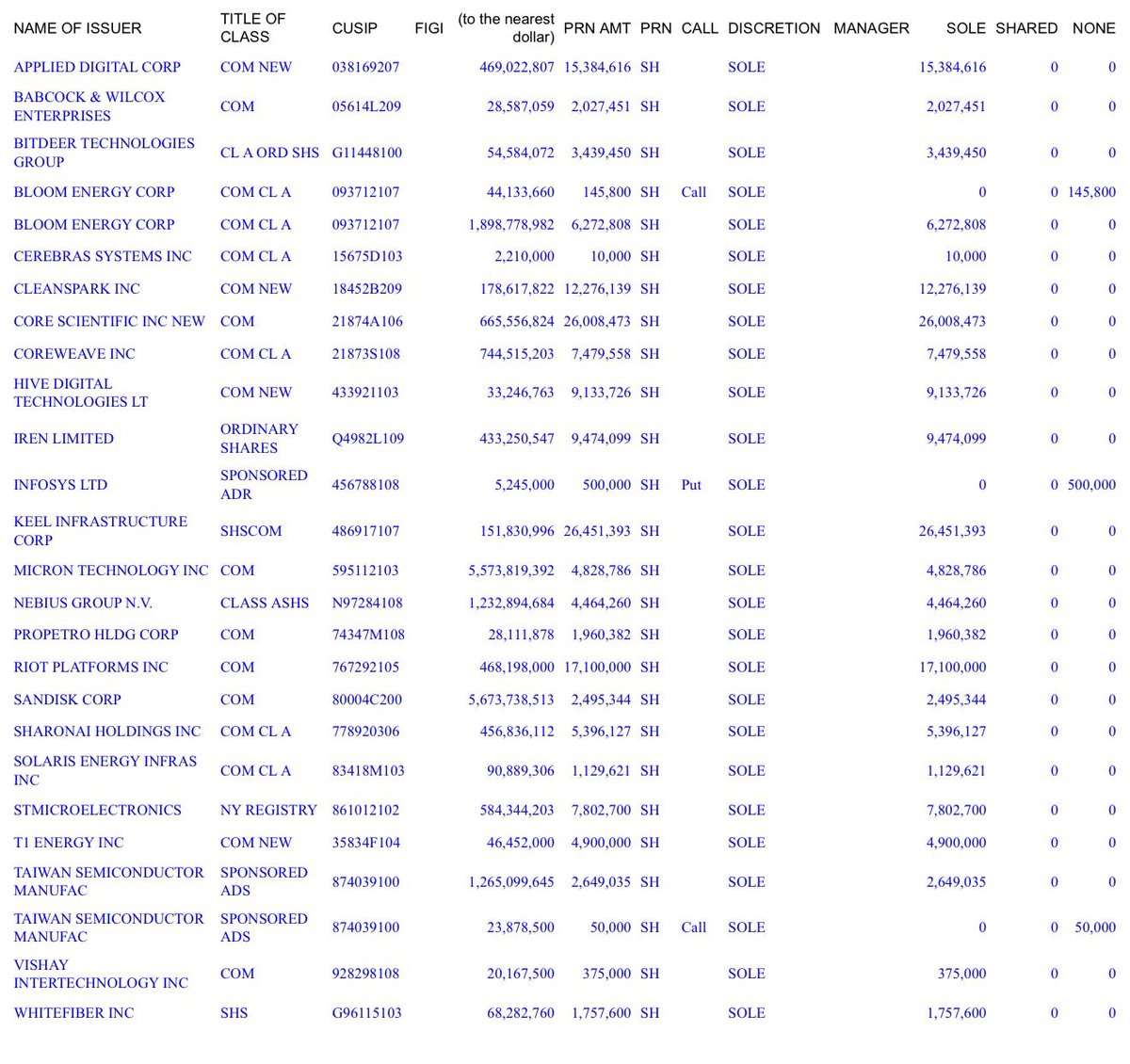The height and width of the screenshot is (1064, 1130).
Task: Click CUSIP G11448100 cell
Action: 367,153
